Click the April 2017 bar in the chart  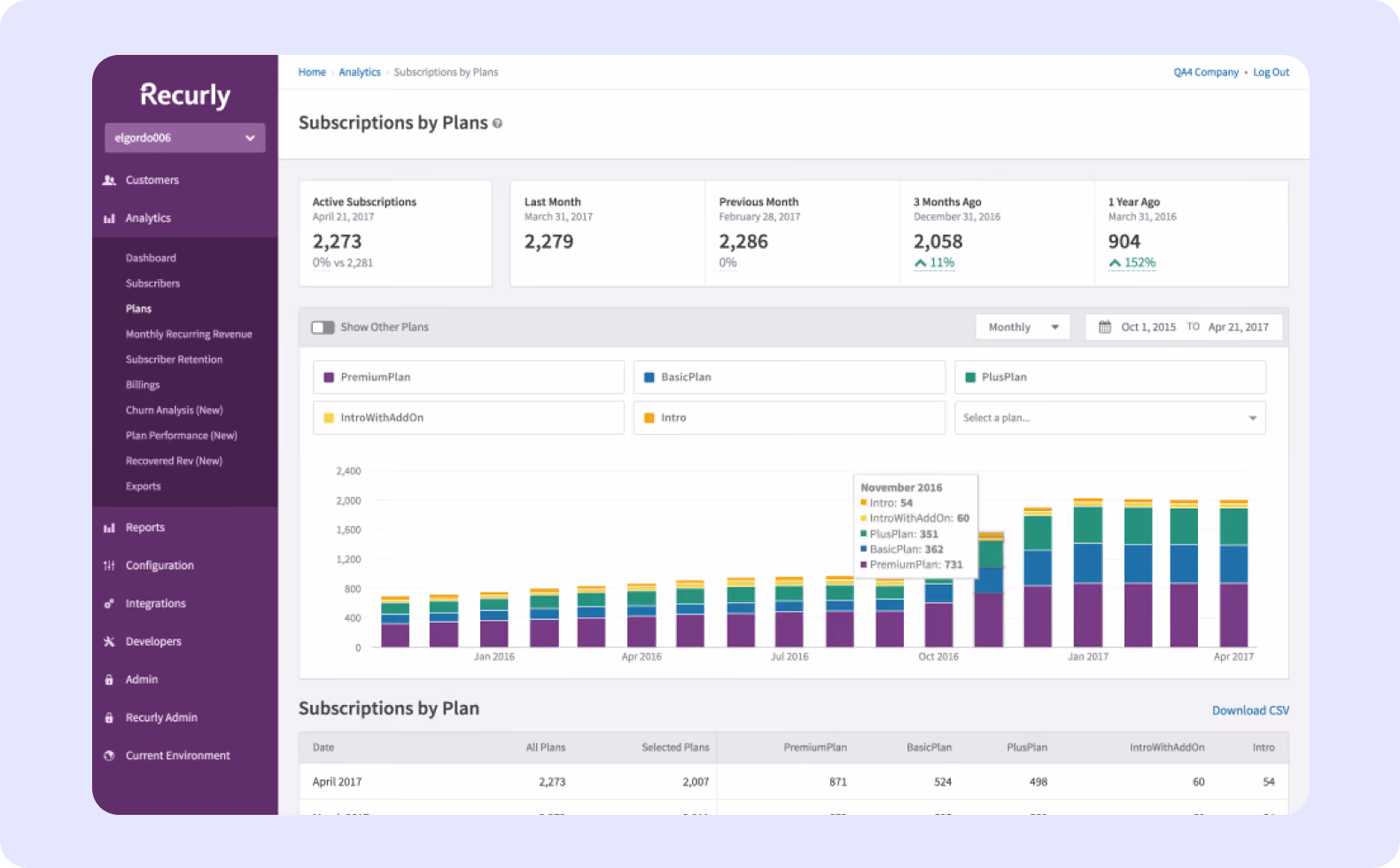1233,573
